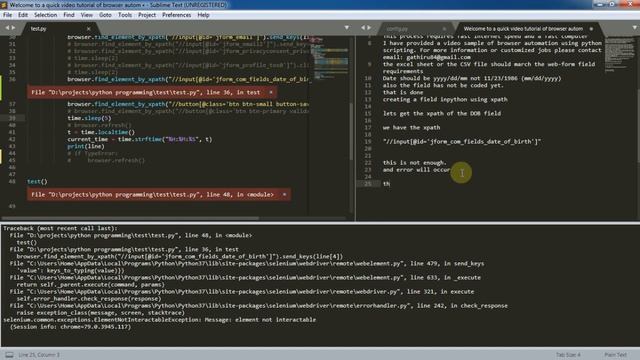Click the 'this is not enough.' line
Viewport: 640px width, 360px height.
415,162
